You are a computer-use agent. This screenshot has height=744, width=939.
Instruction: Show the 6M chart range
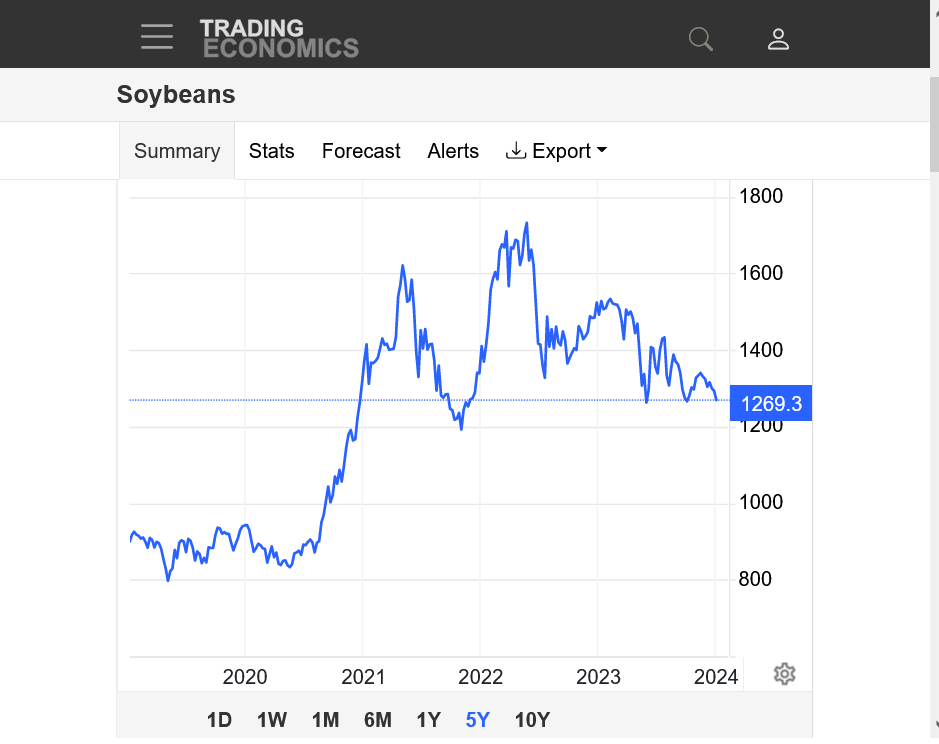(x=378, y=720)
